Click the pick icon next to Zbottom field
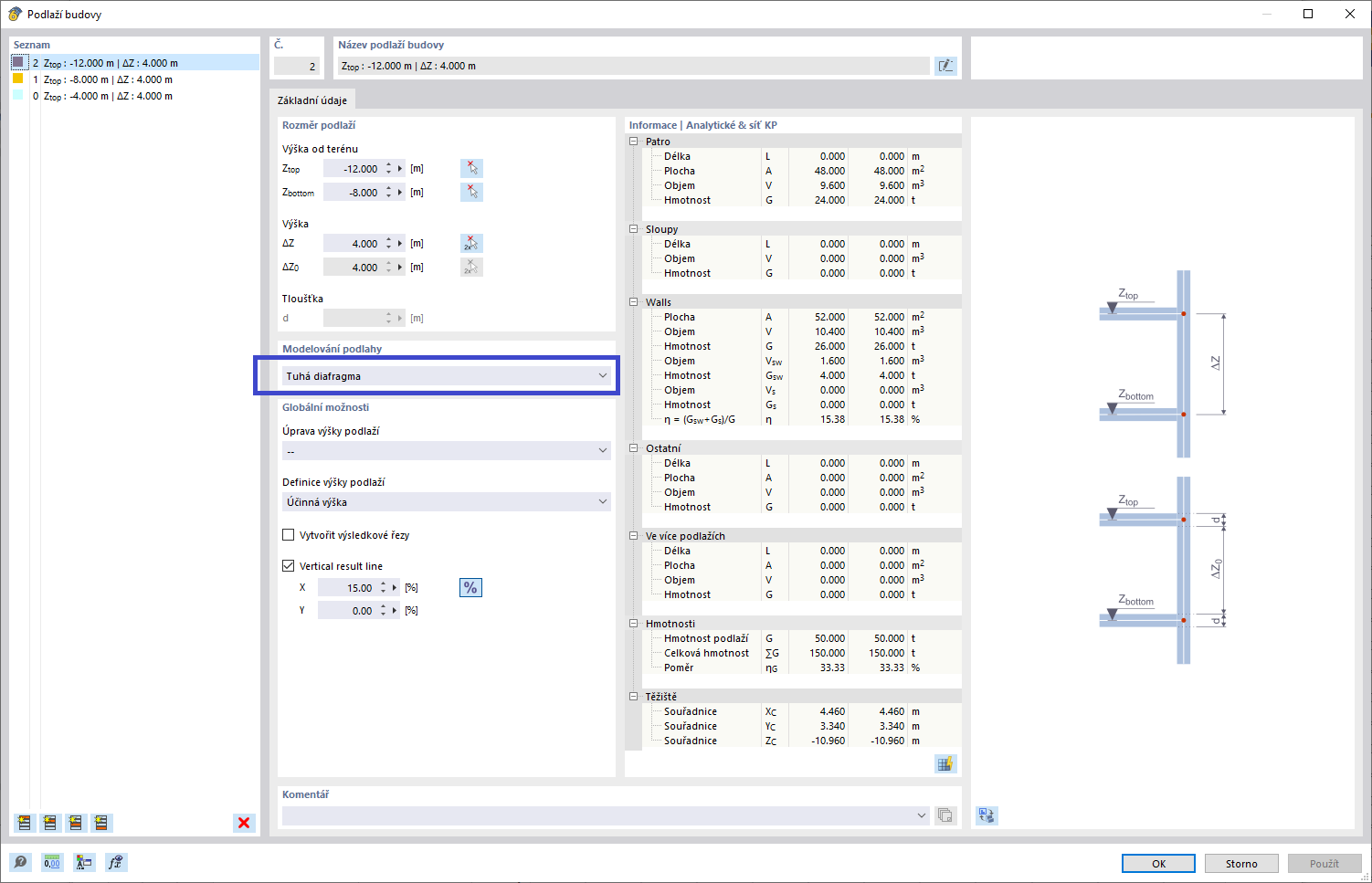The image size is (1372, 883). [x=471, y=192]
